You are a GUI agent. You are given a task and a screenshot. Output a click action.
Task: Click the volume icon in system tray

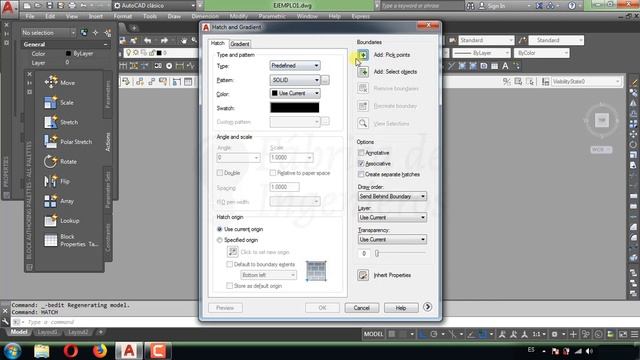click(589, 351)
